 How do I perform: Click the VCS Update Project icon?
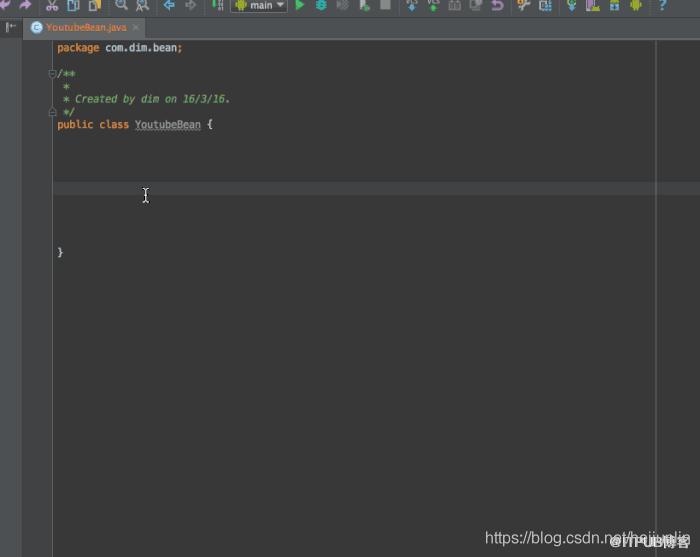pos(412,5)
